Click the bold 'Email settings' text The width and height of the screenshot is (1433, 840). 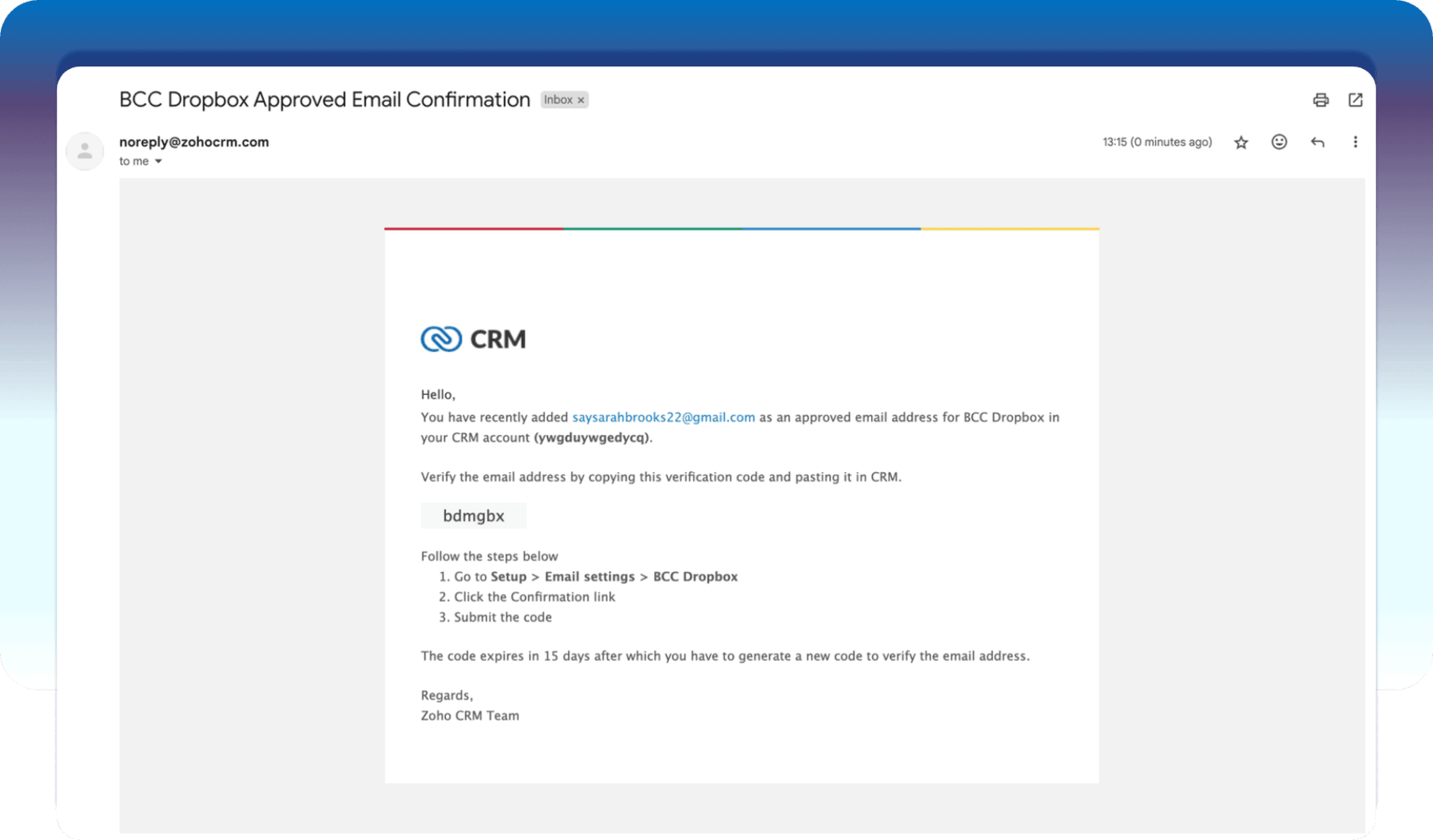(589, 577)
